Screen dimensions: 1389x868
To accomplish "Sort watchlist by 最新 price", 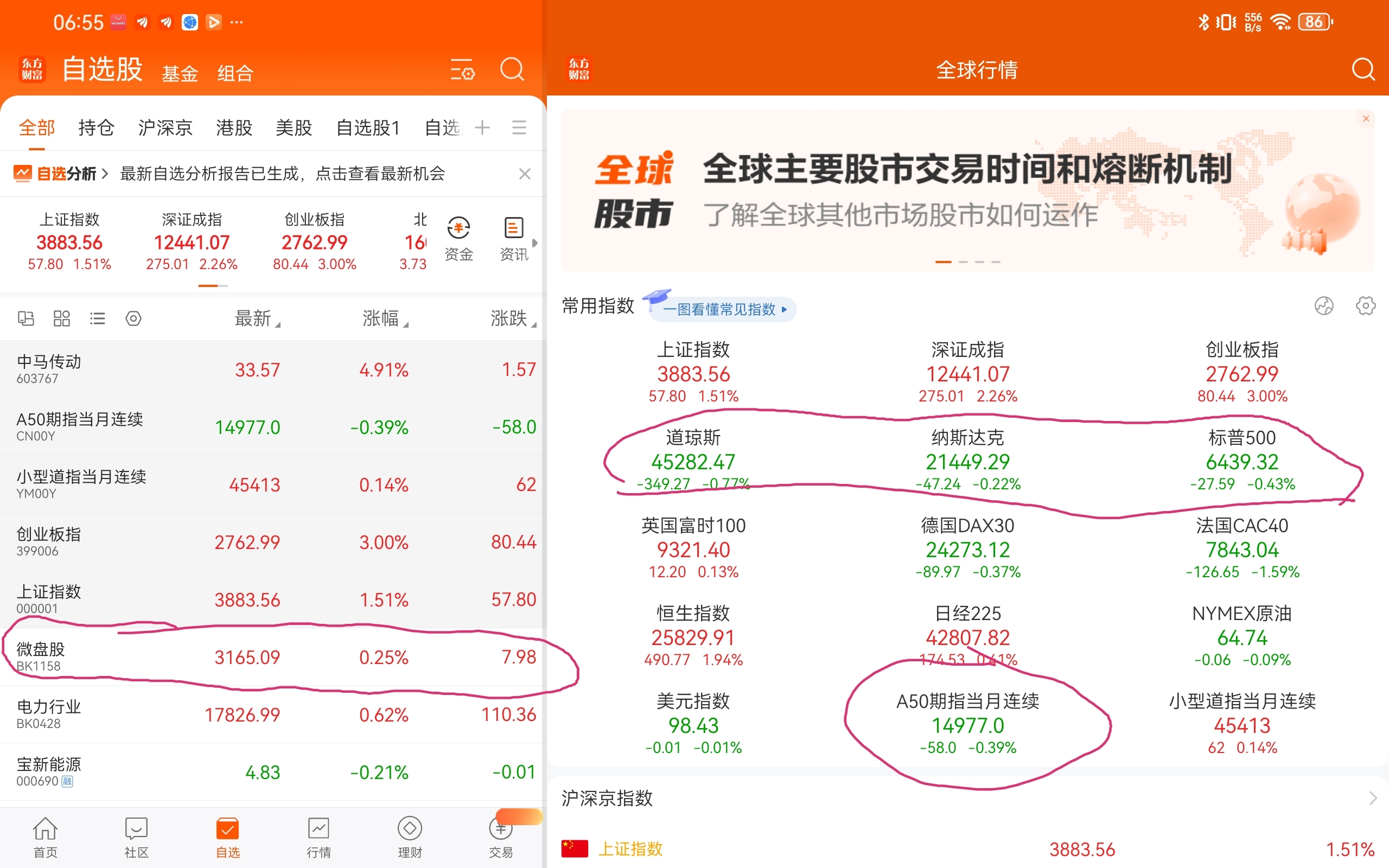I will point(257,318).
